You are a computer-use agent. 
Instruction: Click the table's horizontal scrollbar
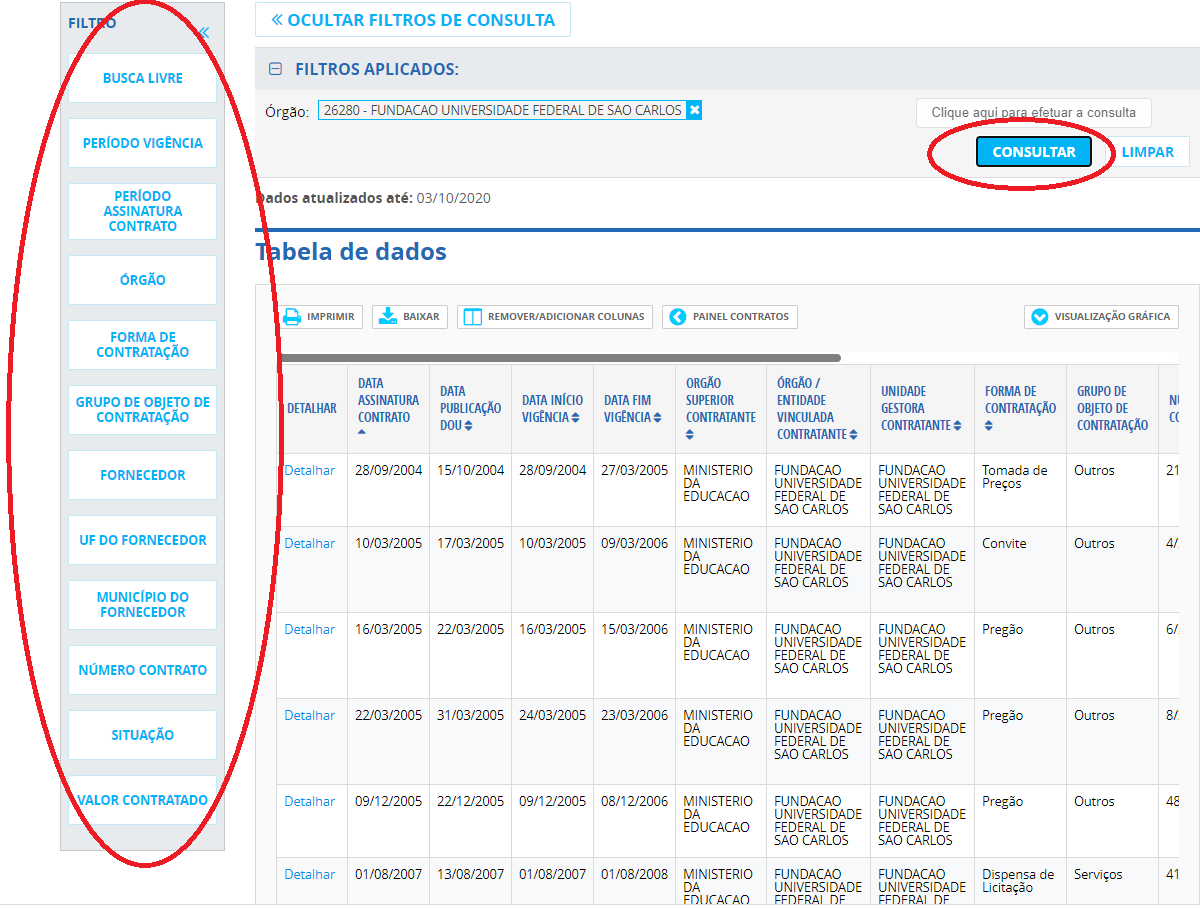click(559, 358)
